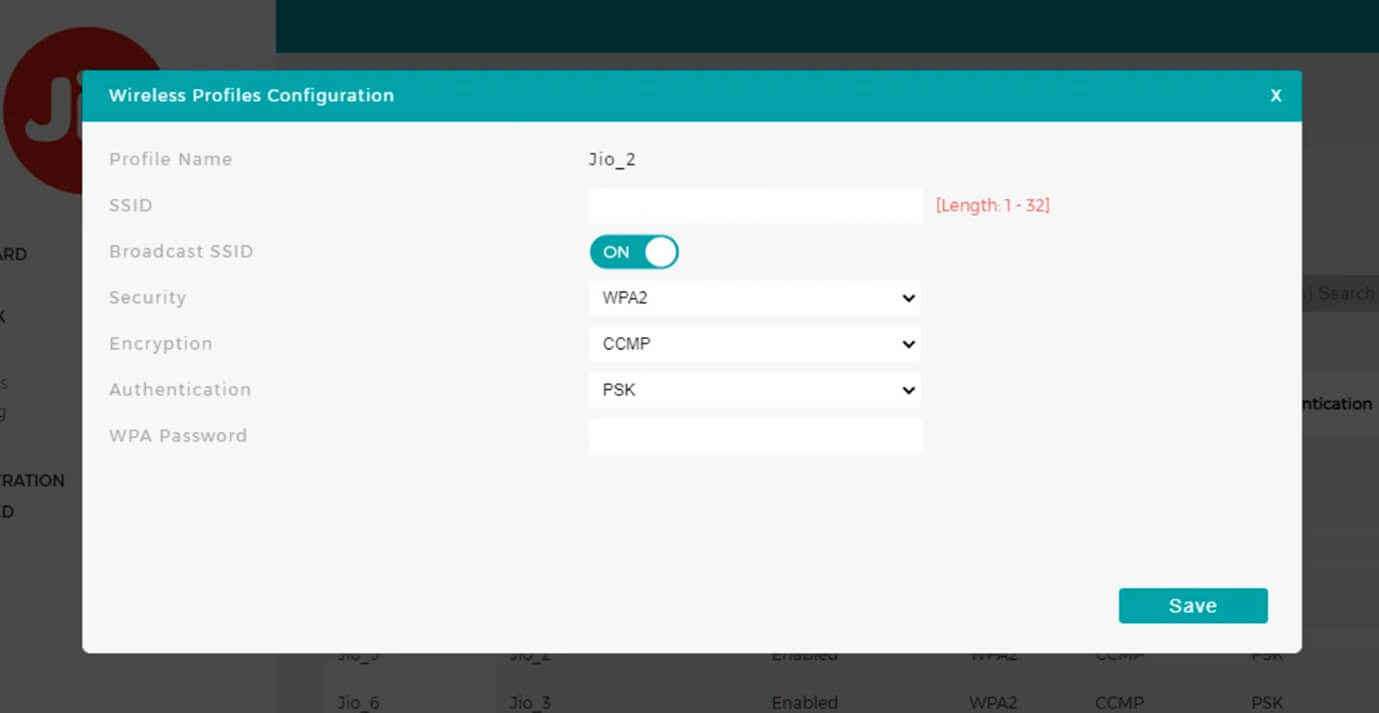Click the Jio_3 cell in bottom row
Screen dimensions: 1379x713
530,702
